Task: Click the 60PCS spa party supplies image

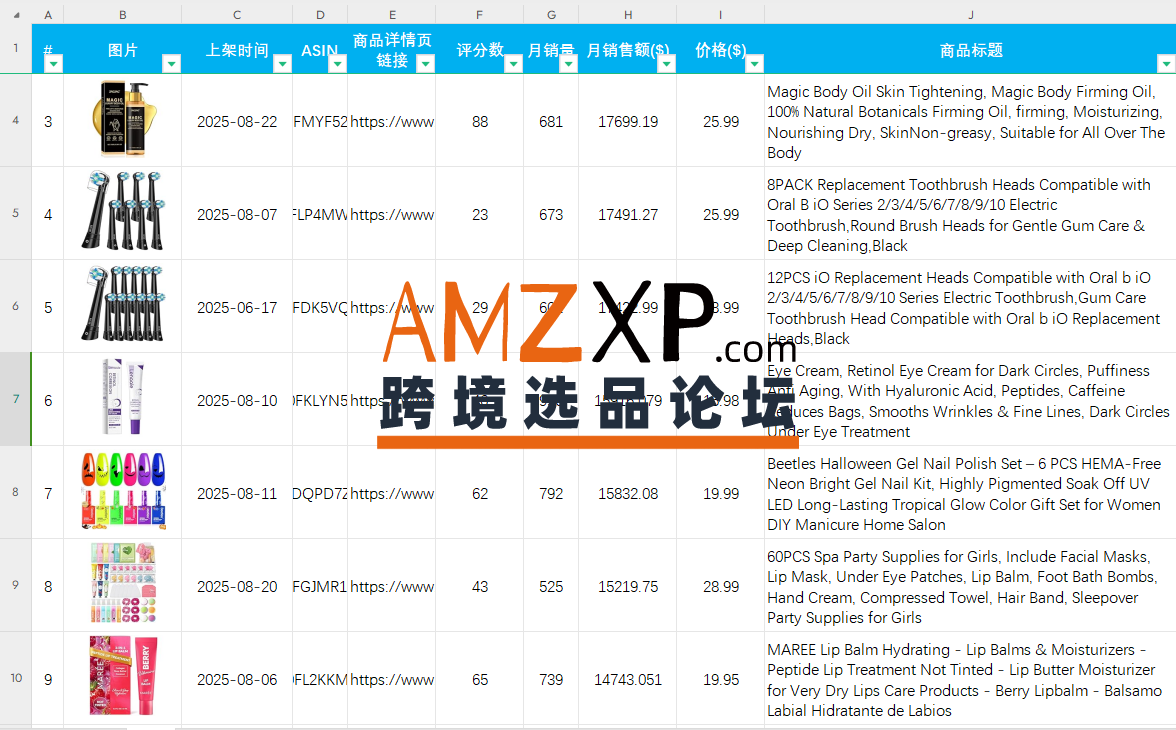Action: click(x=122, y=585)
